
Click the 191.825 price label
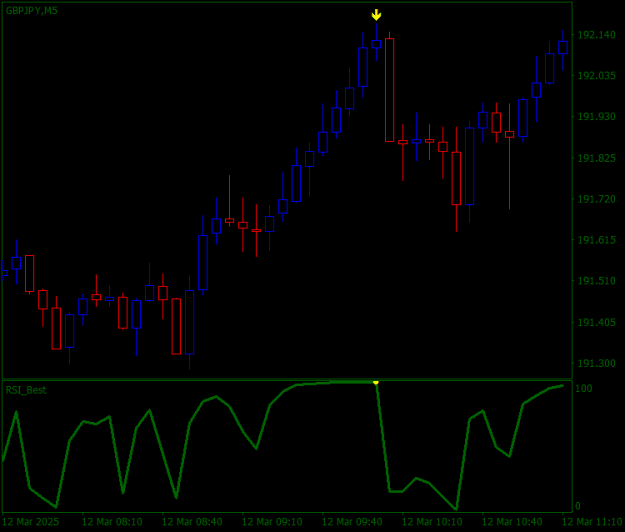click(596, 158)
